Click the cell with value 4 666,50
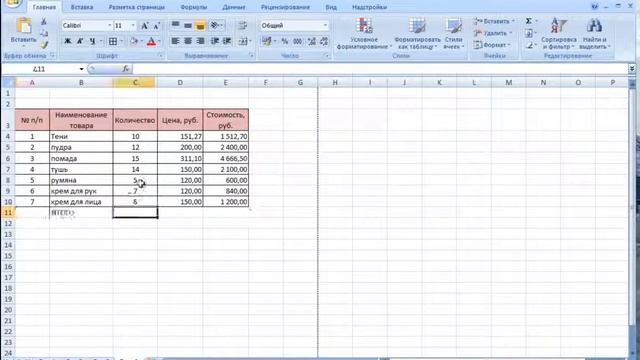This screenshot has height=360, width=640. [x=225, y=158]
